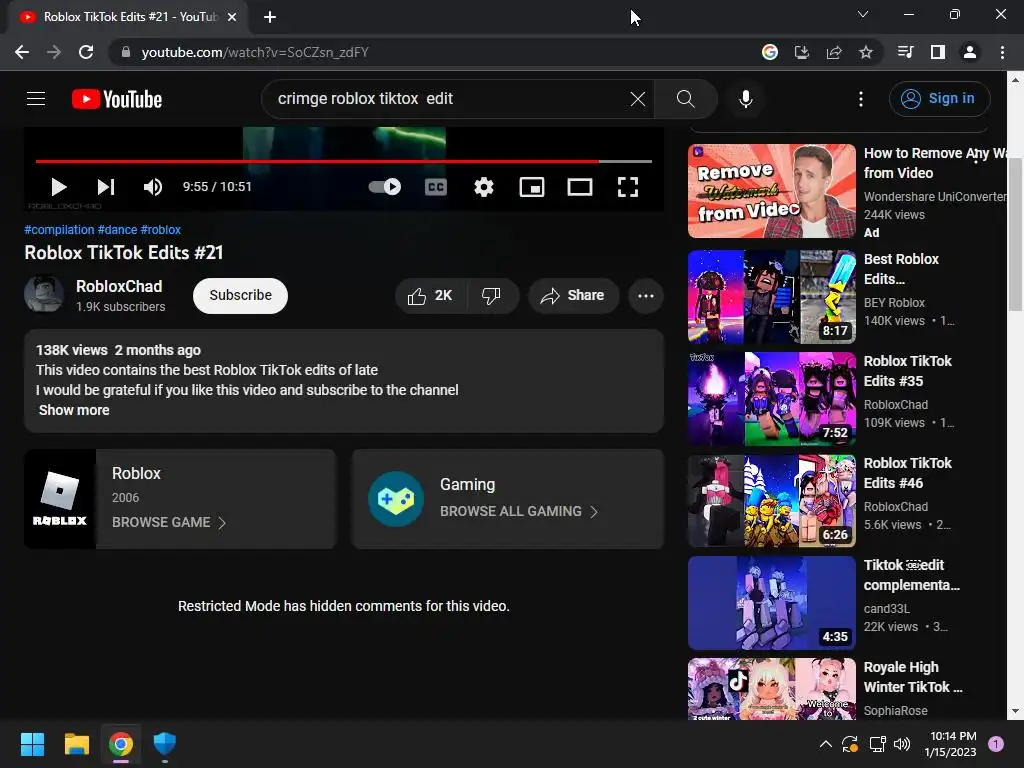
Task: Skip to the next video
Action: 106,187
